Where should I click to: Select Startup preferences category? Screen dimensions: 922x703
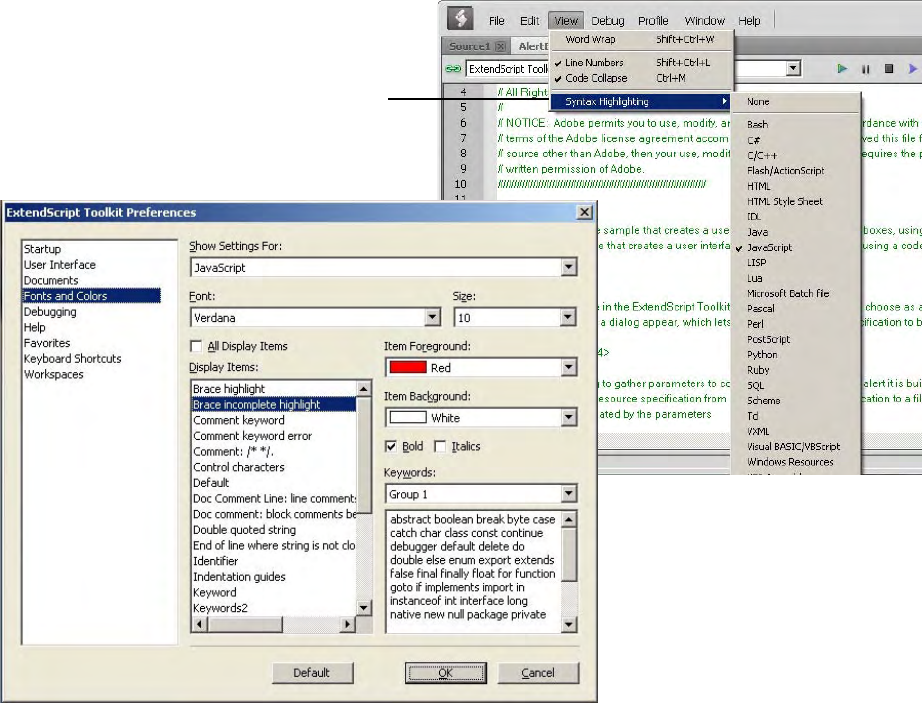[42, 249]
